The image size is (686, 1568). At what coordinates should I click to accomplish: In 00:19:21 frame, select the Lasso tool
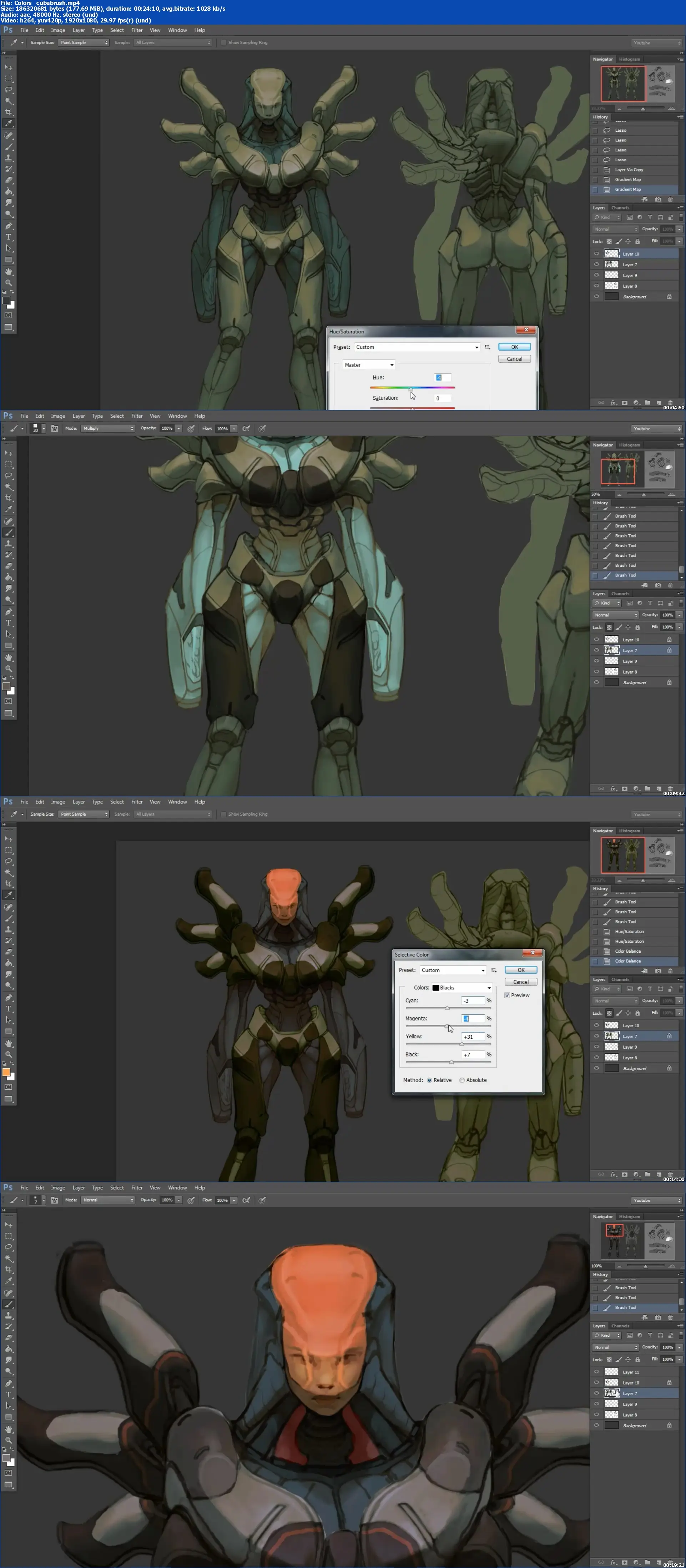(9, 1247)
